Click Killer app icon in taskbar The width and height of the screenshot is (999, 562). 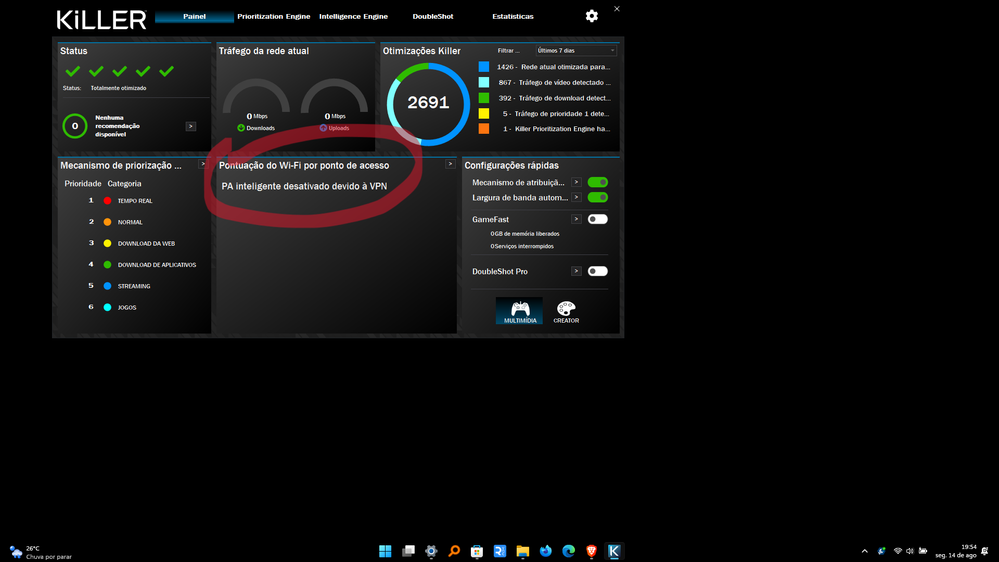(x=614, y=551)
